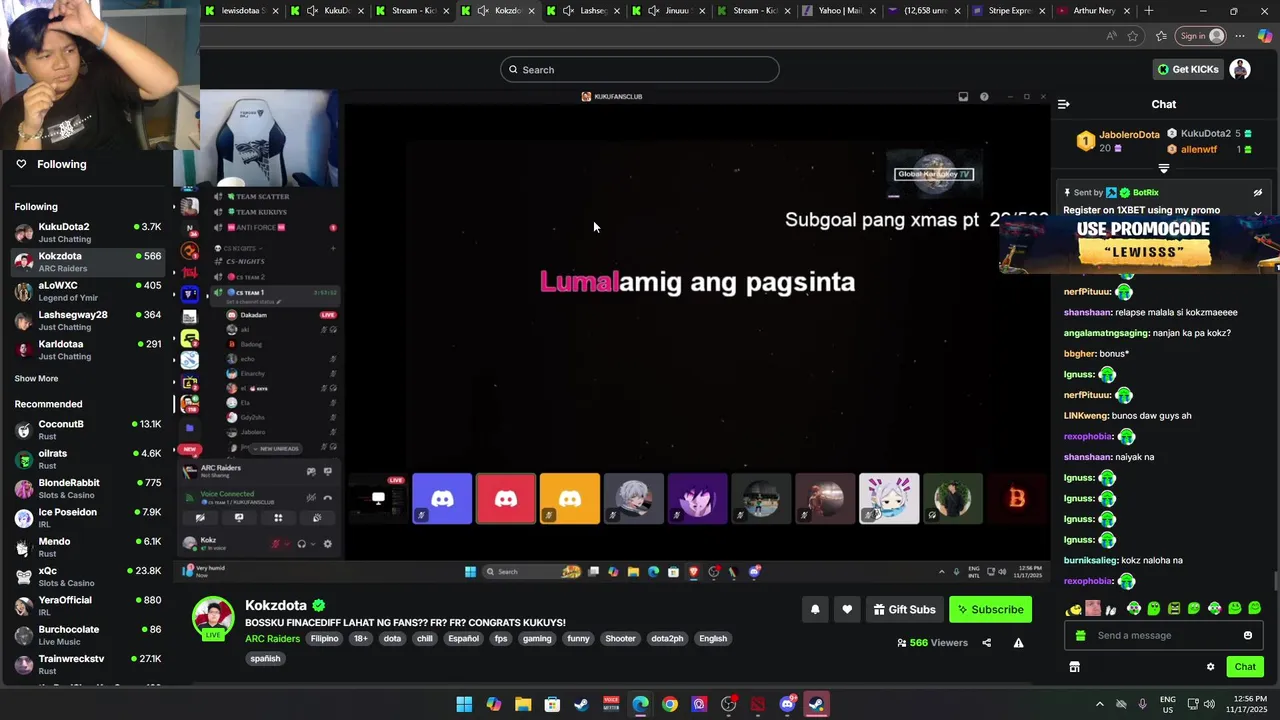Open taskbar volume control
The image size is (1280, 720).
[x=1210, y=704]
